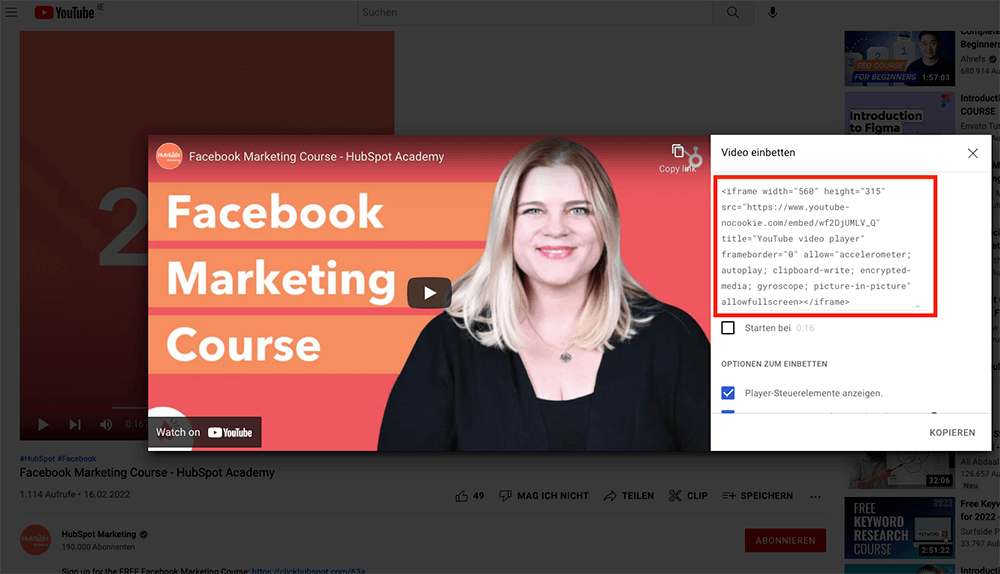Click video title Facebook Marketing Course - HubSpot Academy
The image size is (1000, 574).
(x=147, y=473)
